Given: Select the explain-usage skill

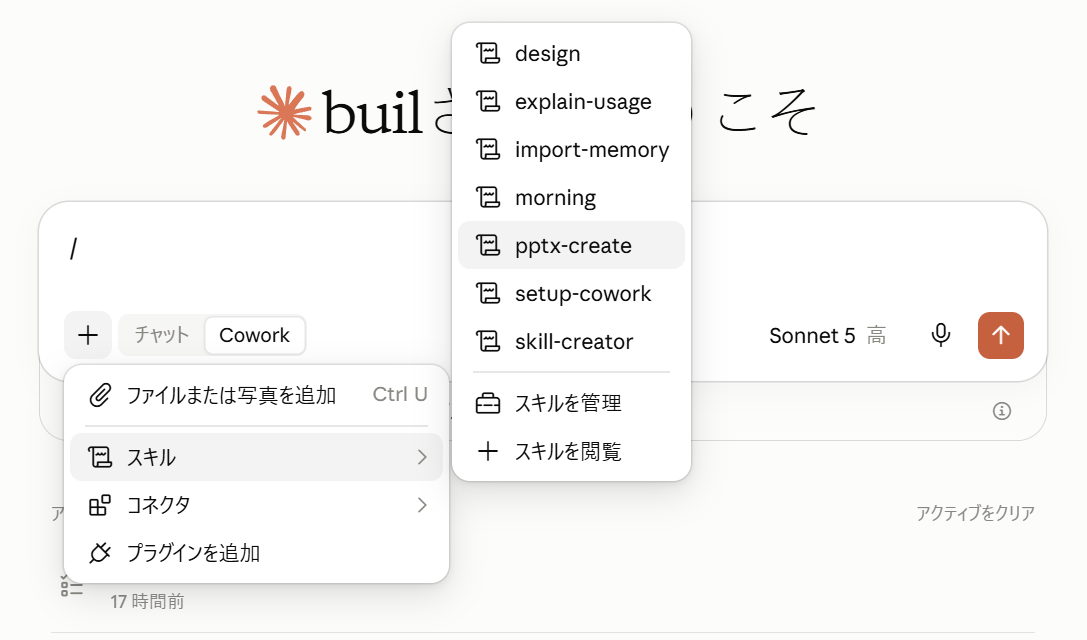Looking at the screenshot, I should 571,101.
